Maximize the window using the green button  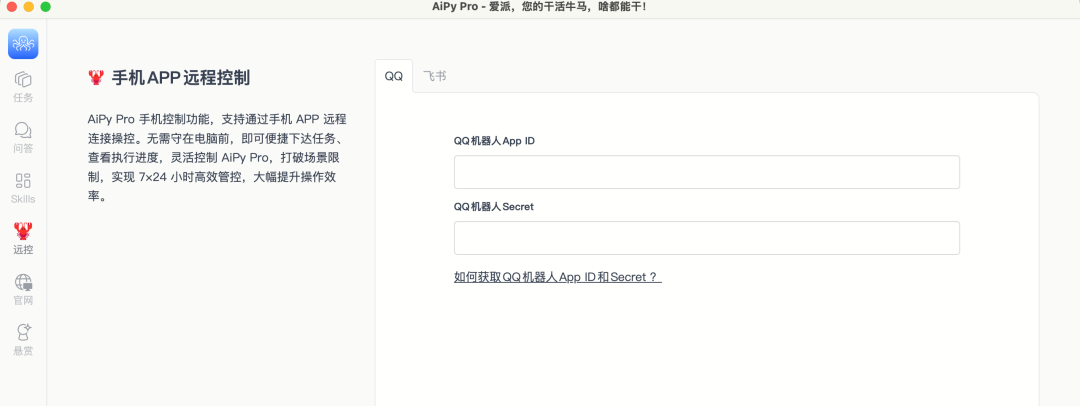coord(45,7)
